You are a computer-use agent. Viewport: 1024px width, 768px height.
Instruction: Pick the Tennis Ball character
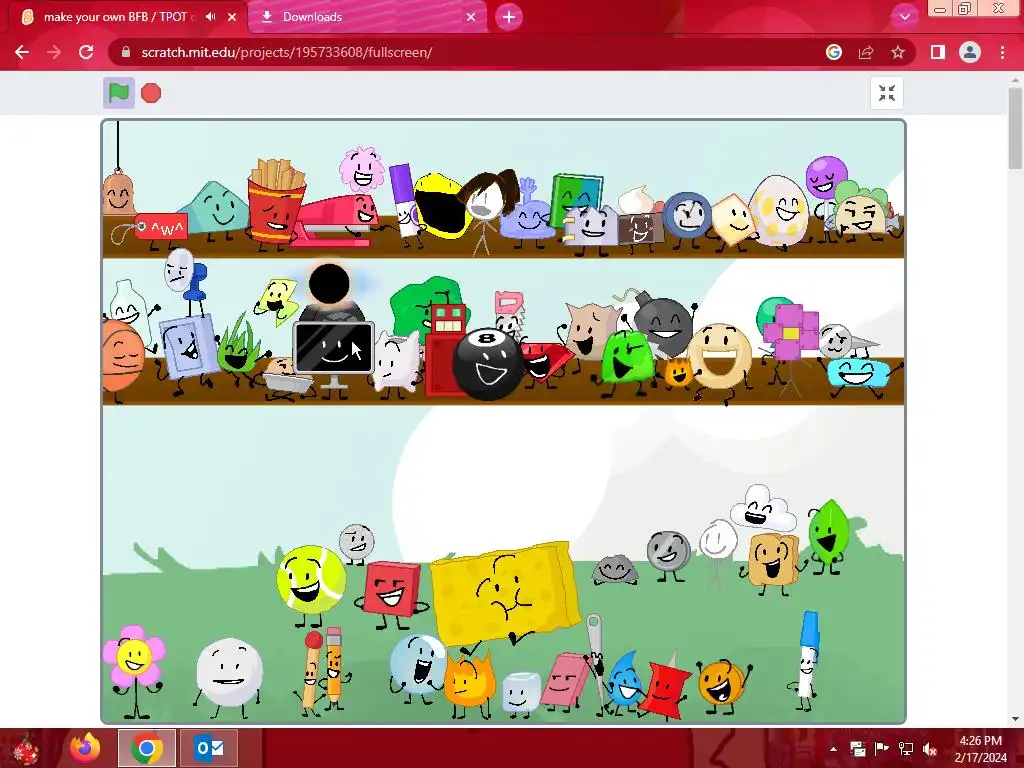point(311,580)
